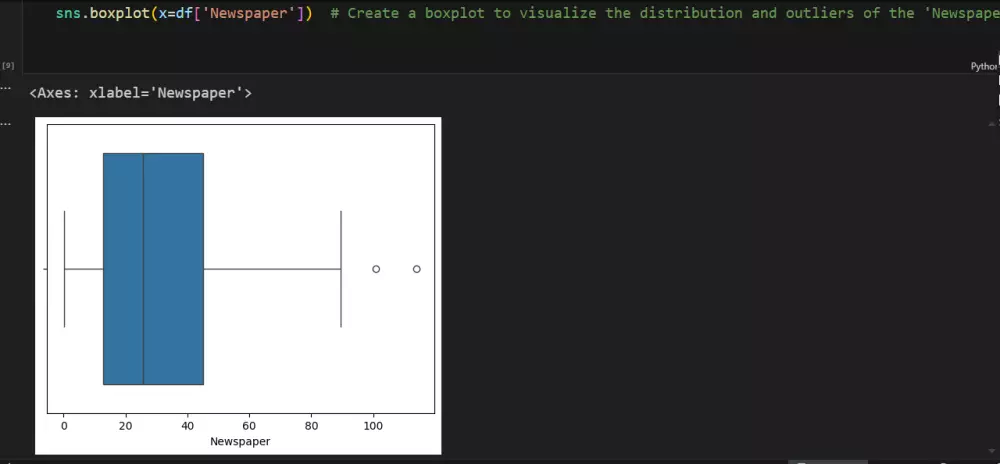Select the "<Axes: xlabel='Newspaper'>" output text
1000x464 pixels.
(x=140, y=93)
